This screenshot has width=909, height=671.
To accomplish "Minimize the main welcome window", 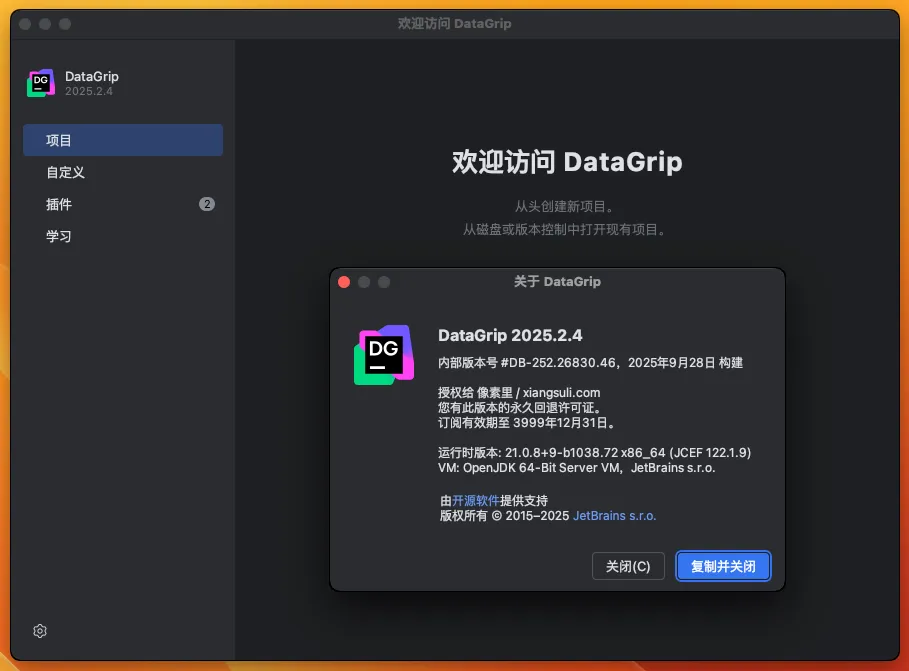I will pos(45,23).
